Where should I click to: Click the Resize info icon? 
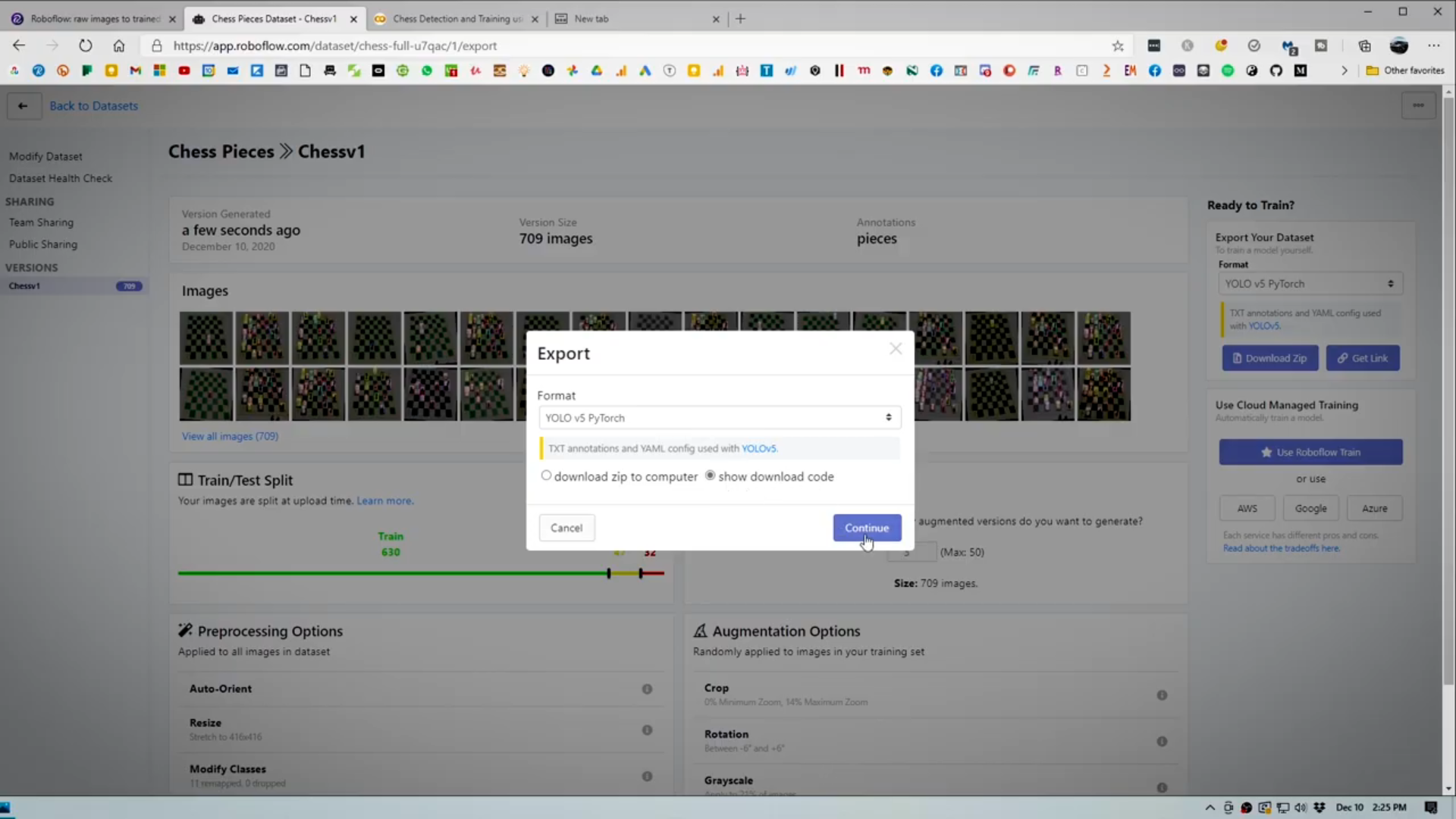[x=647, y=730]
